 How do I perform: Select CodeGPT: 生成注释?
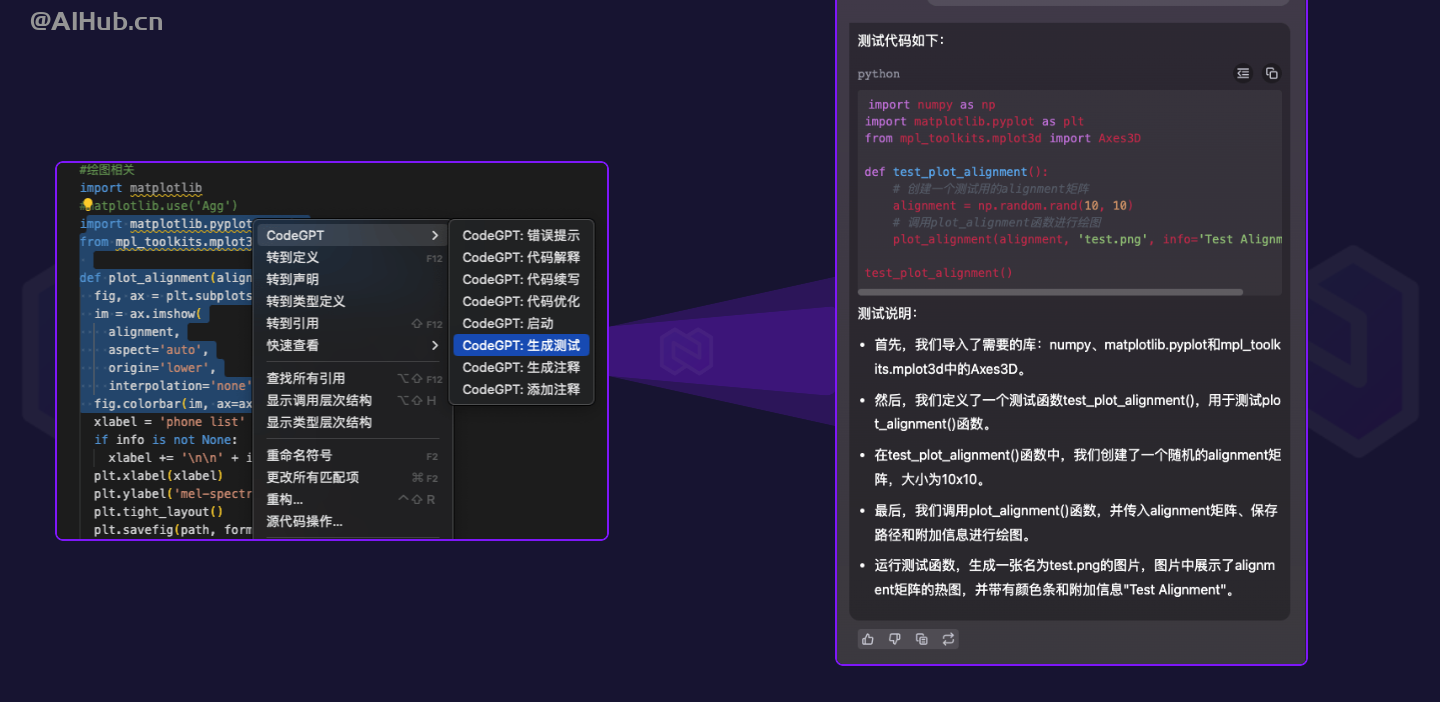click(521, 367)
